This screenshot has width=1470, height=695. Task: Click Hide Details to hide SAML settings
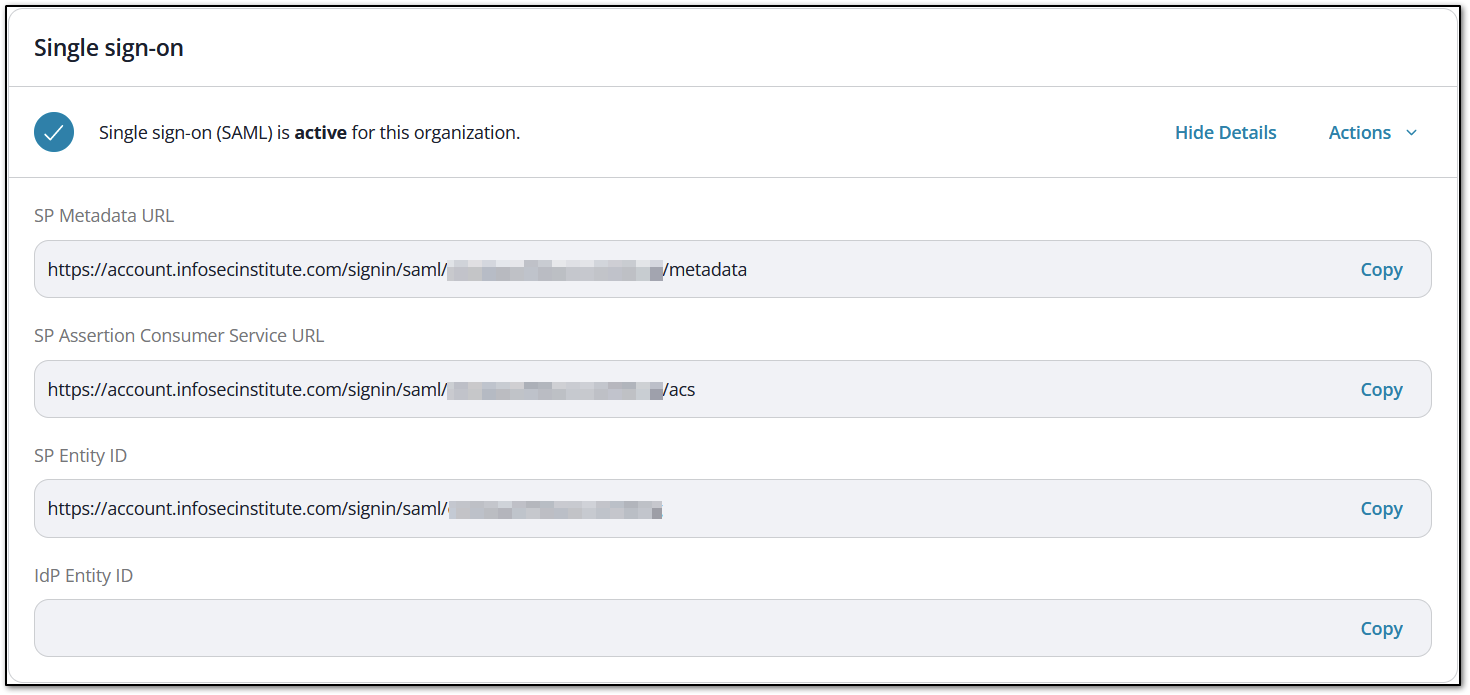point(1225,132)
